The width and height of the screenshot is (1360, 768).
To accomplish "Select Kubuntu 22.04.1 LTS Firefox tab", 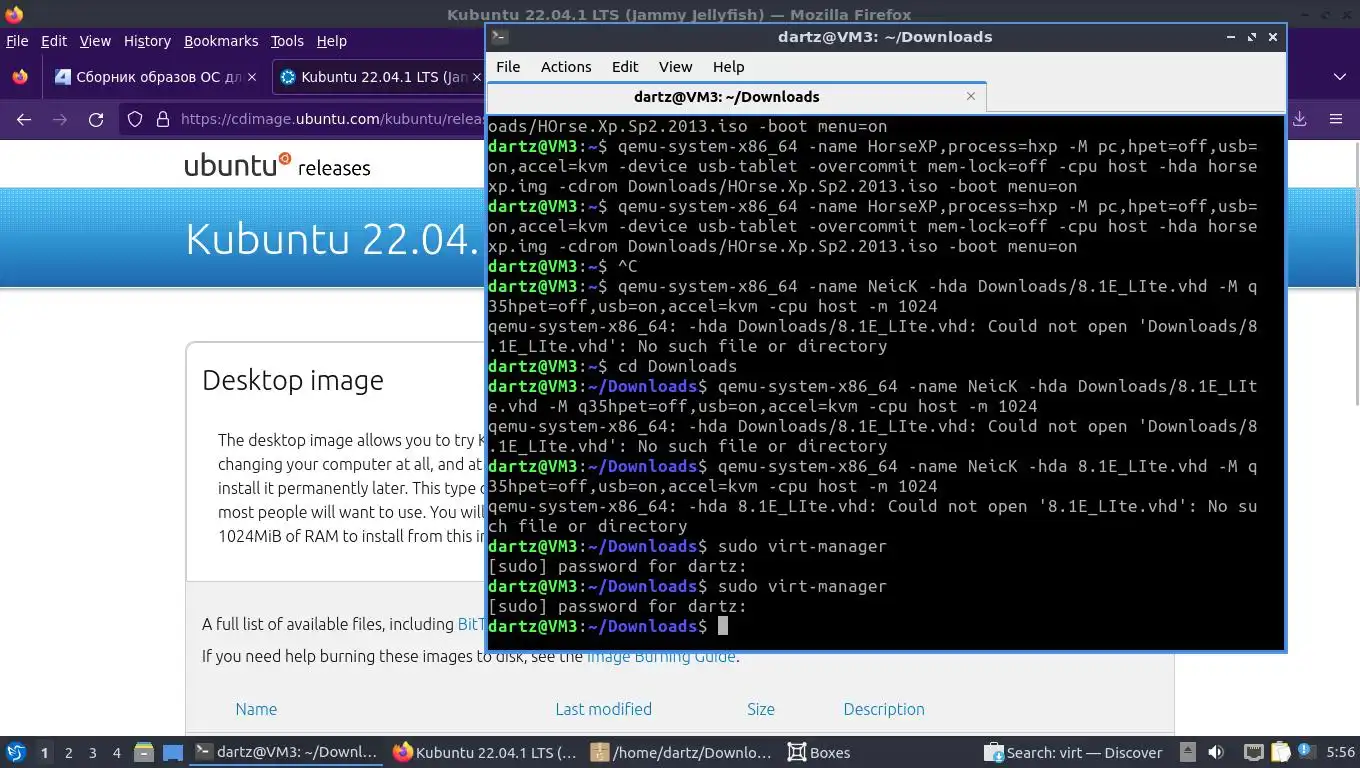I will tap(378, 77).
